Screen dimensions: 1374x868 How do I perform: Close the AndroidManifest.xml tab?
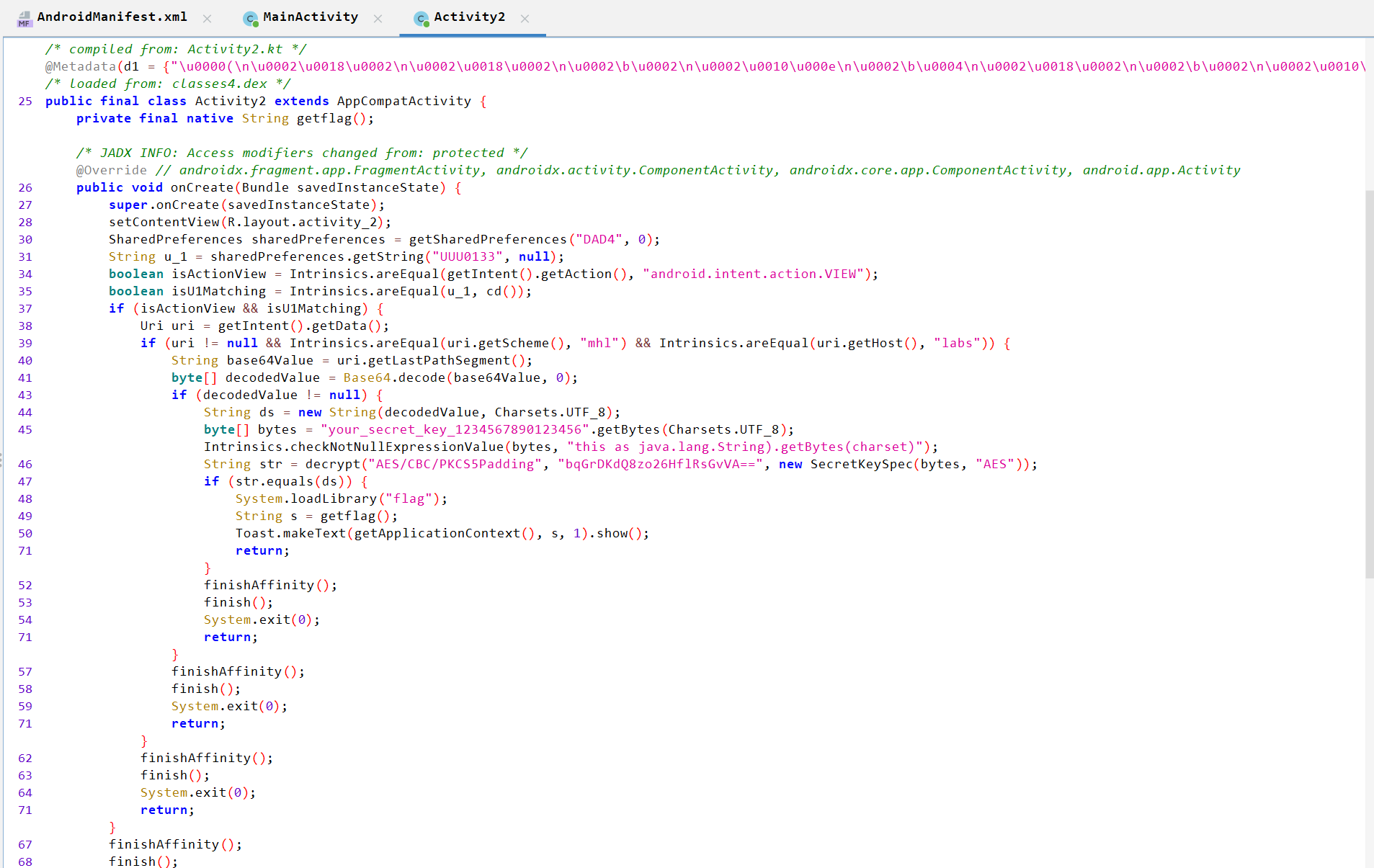tap(208, 19)
